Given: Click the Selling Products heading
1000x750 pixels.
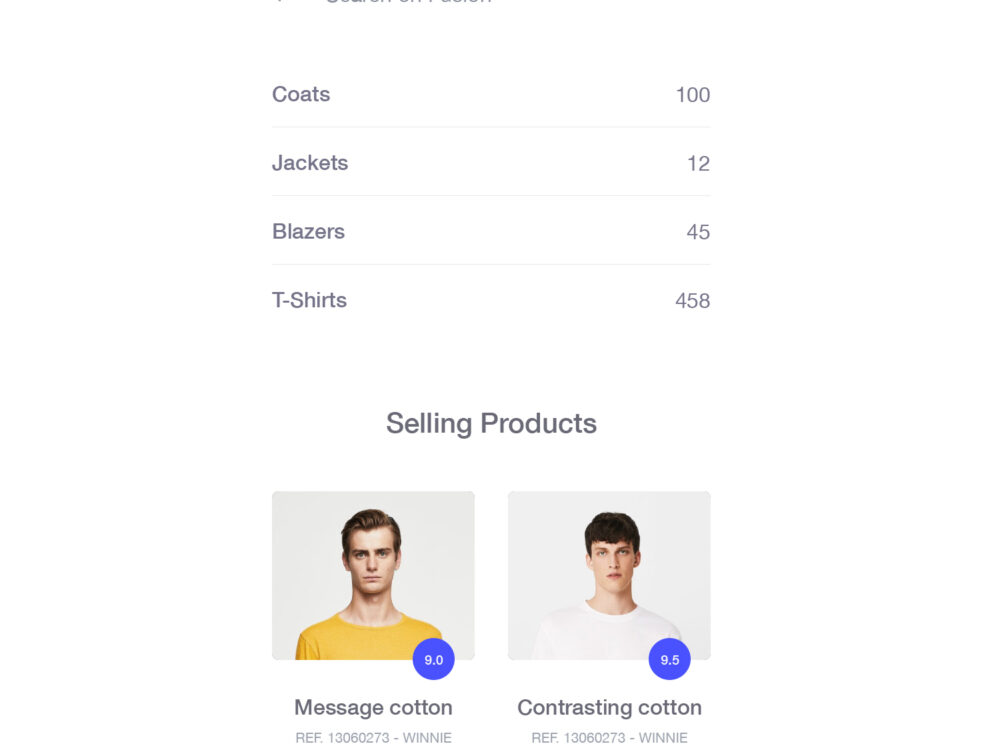Looking at the screenshot, I should [491, 423].
